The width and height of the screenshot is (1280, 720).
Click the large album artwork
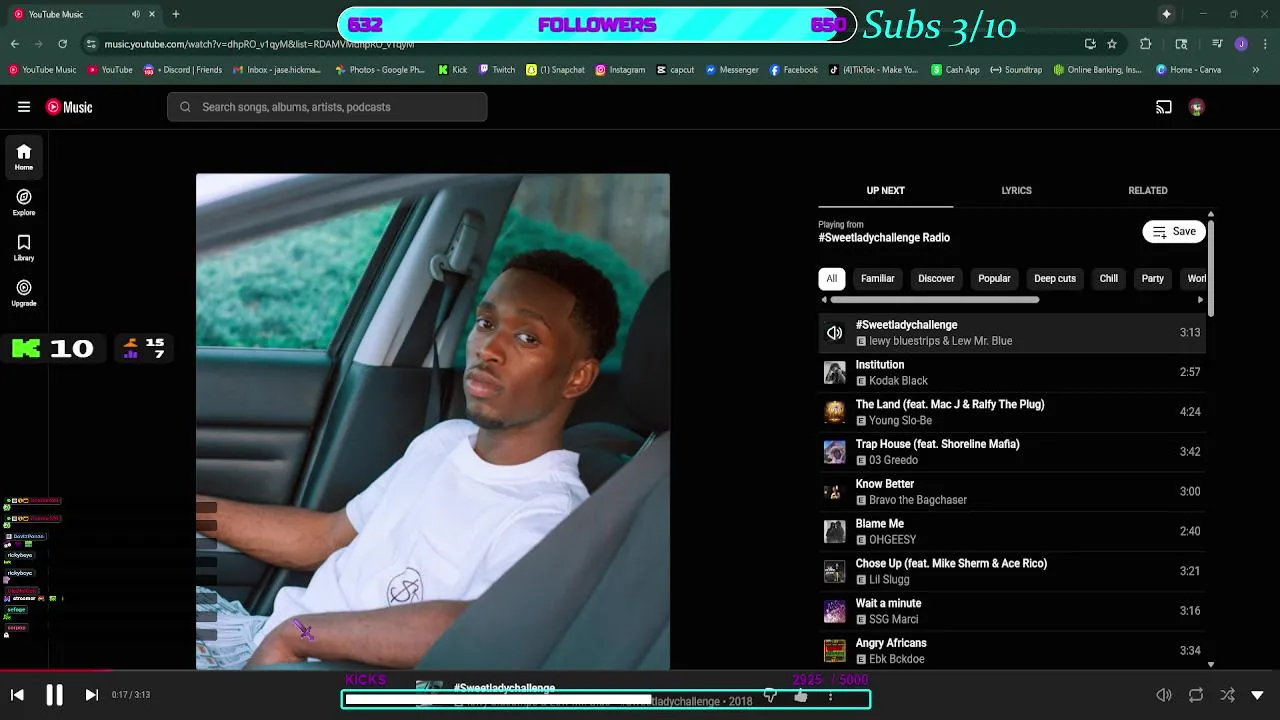pyautogui.click(x=433, y=421)
